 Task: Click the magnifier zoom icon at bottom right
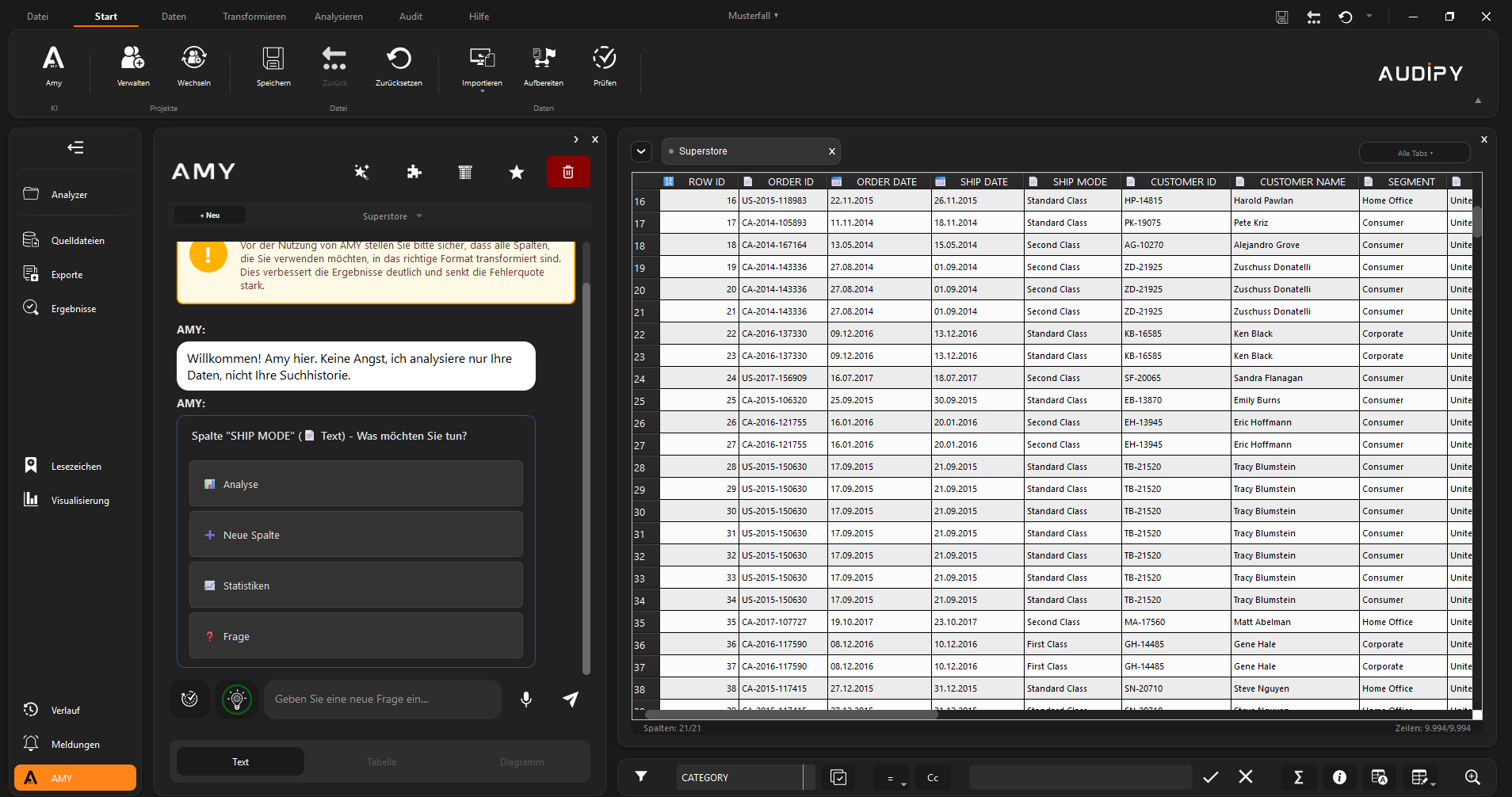click(1472, 777)
